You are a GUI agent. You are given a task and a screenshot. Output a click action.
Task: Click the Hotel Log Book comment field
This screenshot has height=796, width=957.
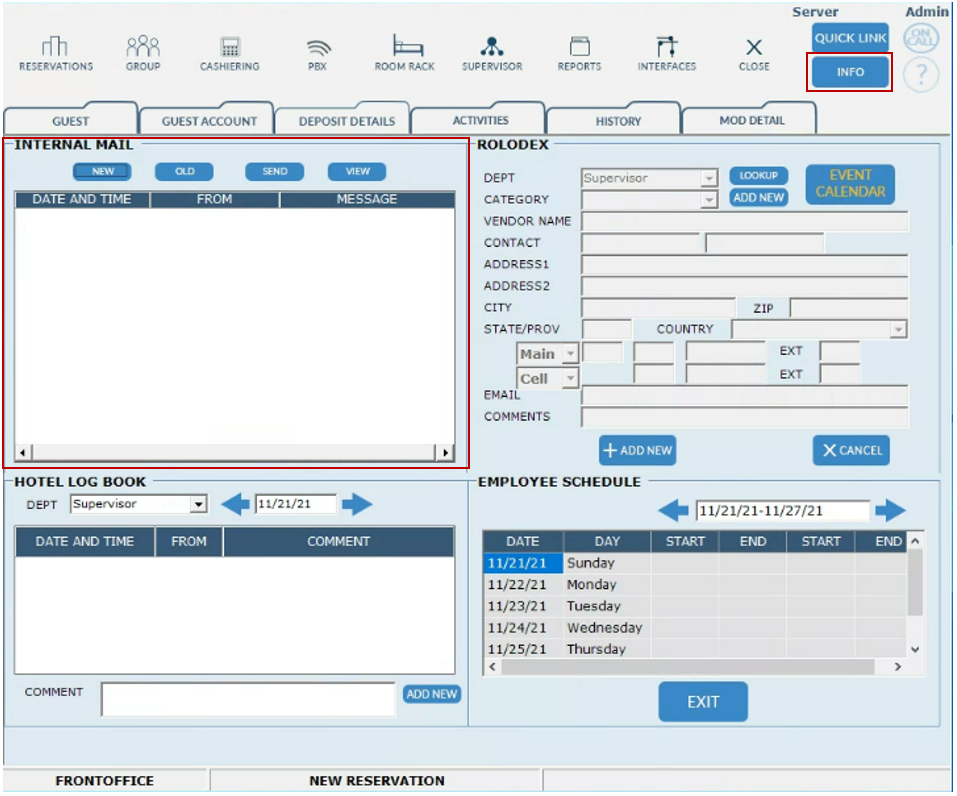pos(248,699)
